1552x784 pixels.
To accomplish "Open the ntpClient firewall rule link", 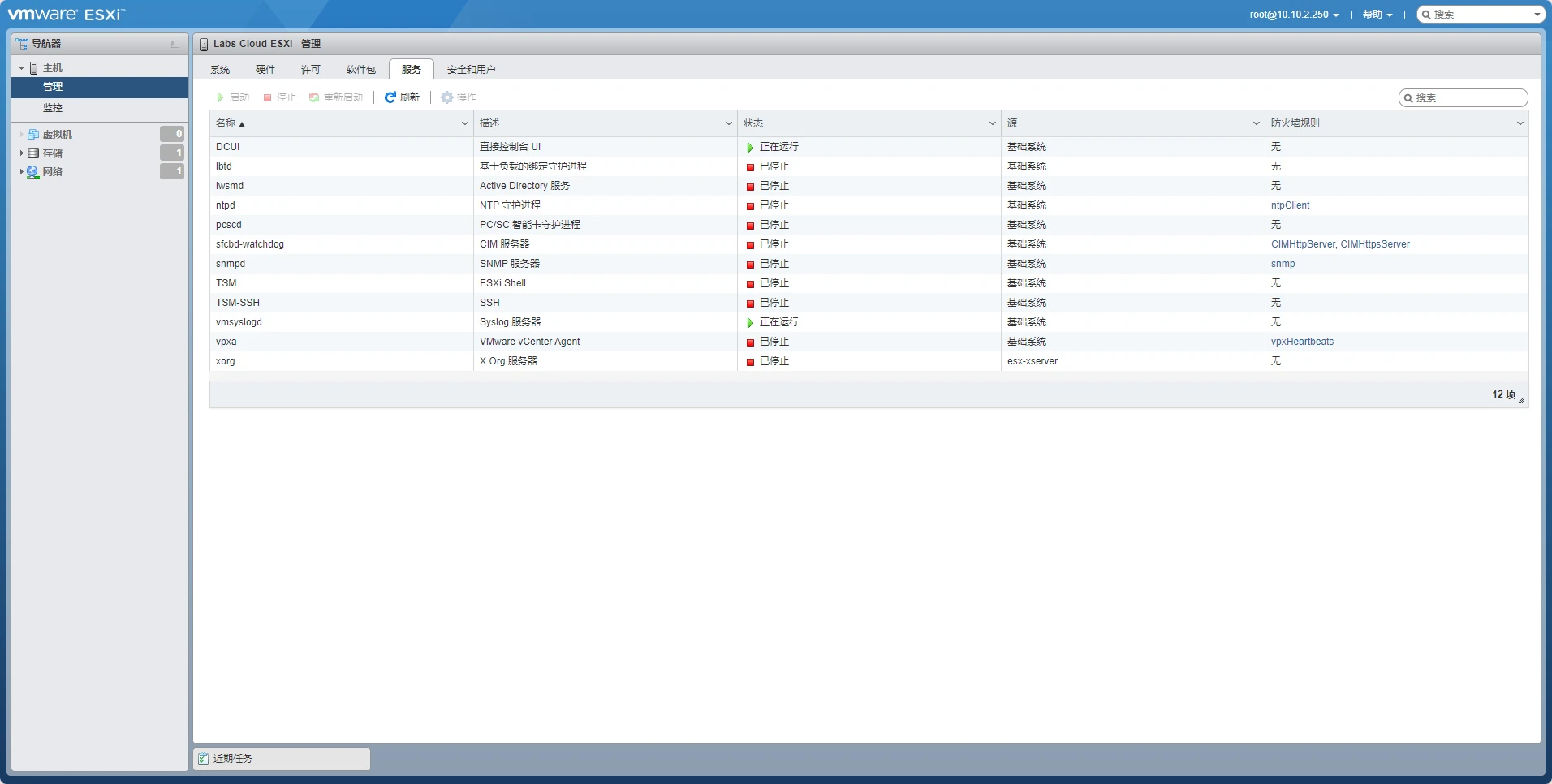I will point(1290,205).
